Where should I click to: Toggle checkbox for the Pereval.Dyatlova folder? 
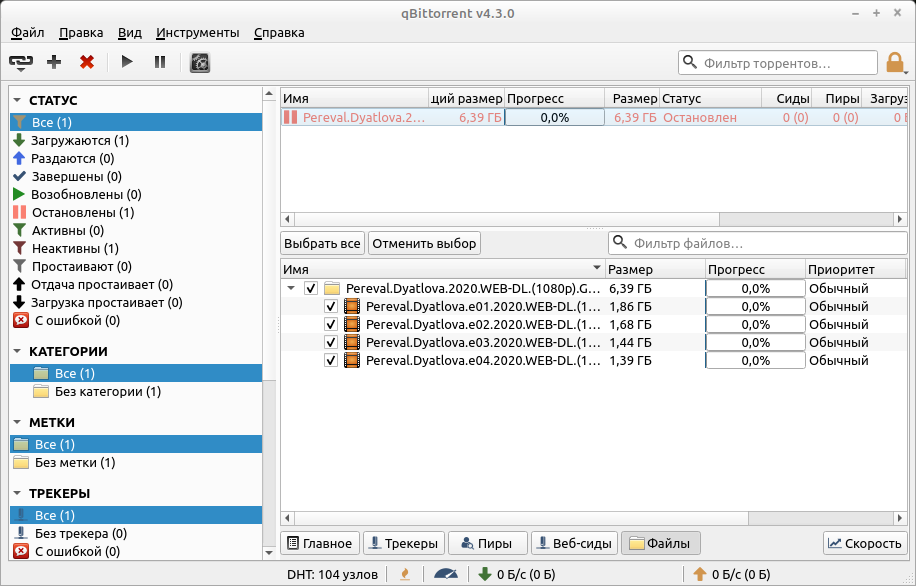311,288
